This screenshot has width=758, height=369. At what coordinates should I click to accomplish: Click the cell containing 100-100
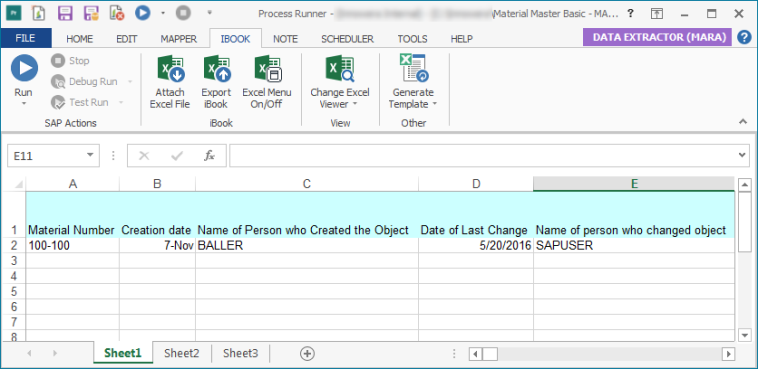(x=73, y=246)
